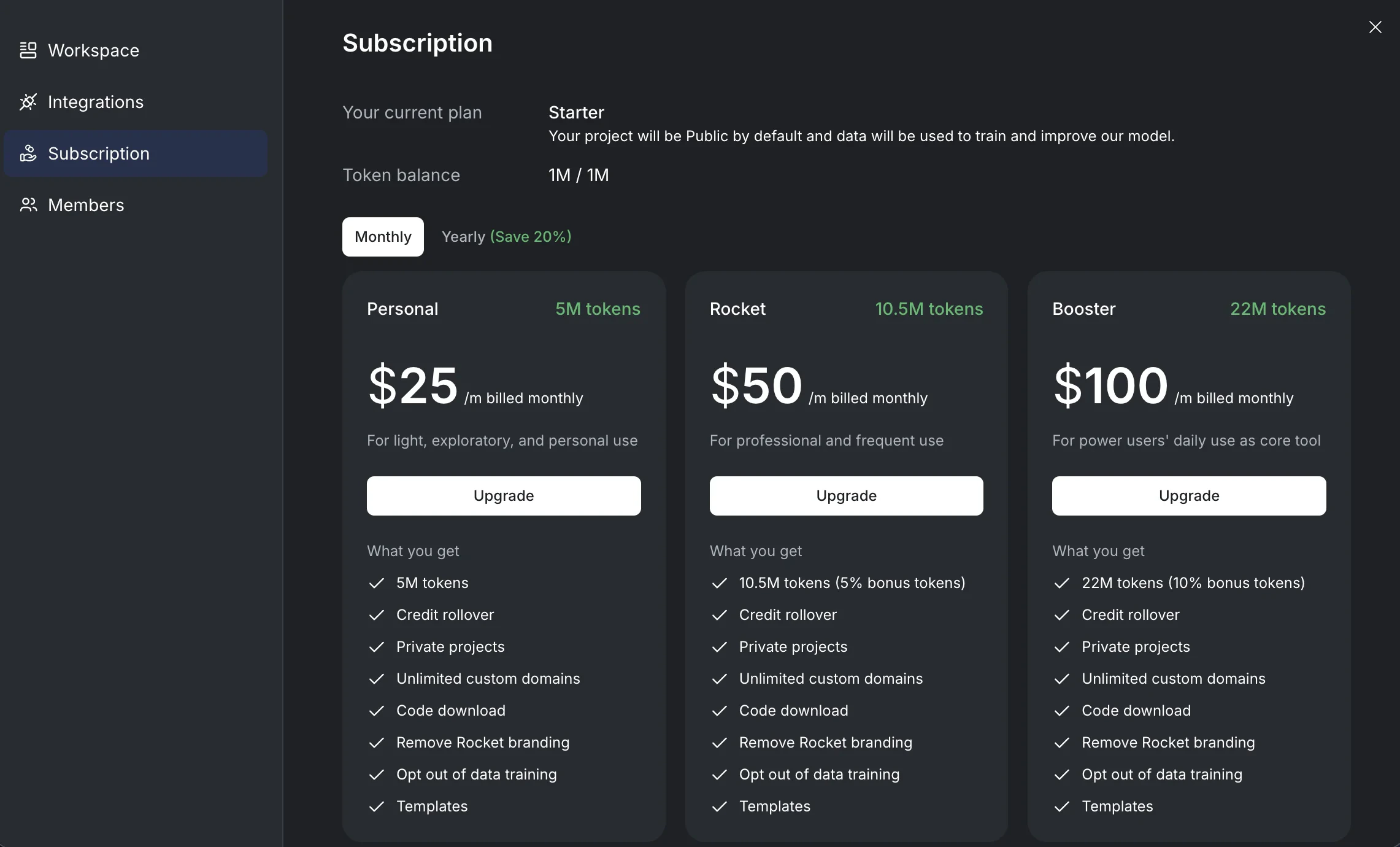Upgrade to the Booster plan
The height and width of the screenshot is (847, 1400).
point(1188,495)
